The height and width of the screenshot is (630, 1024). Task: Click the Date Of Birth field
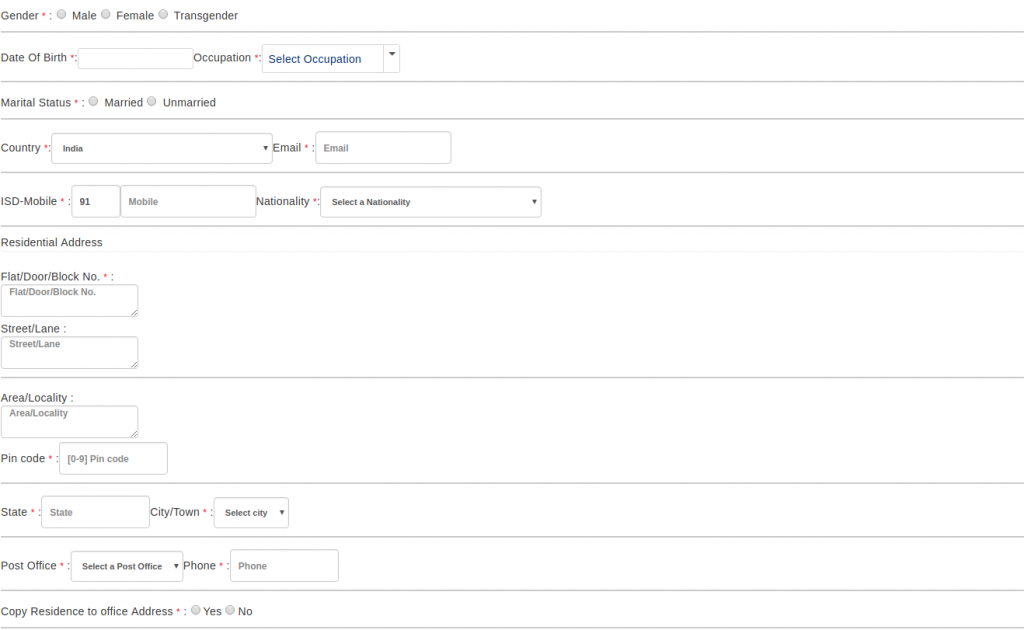pyautogui.click(x=135, y=58)
